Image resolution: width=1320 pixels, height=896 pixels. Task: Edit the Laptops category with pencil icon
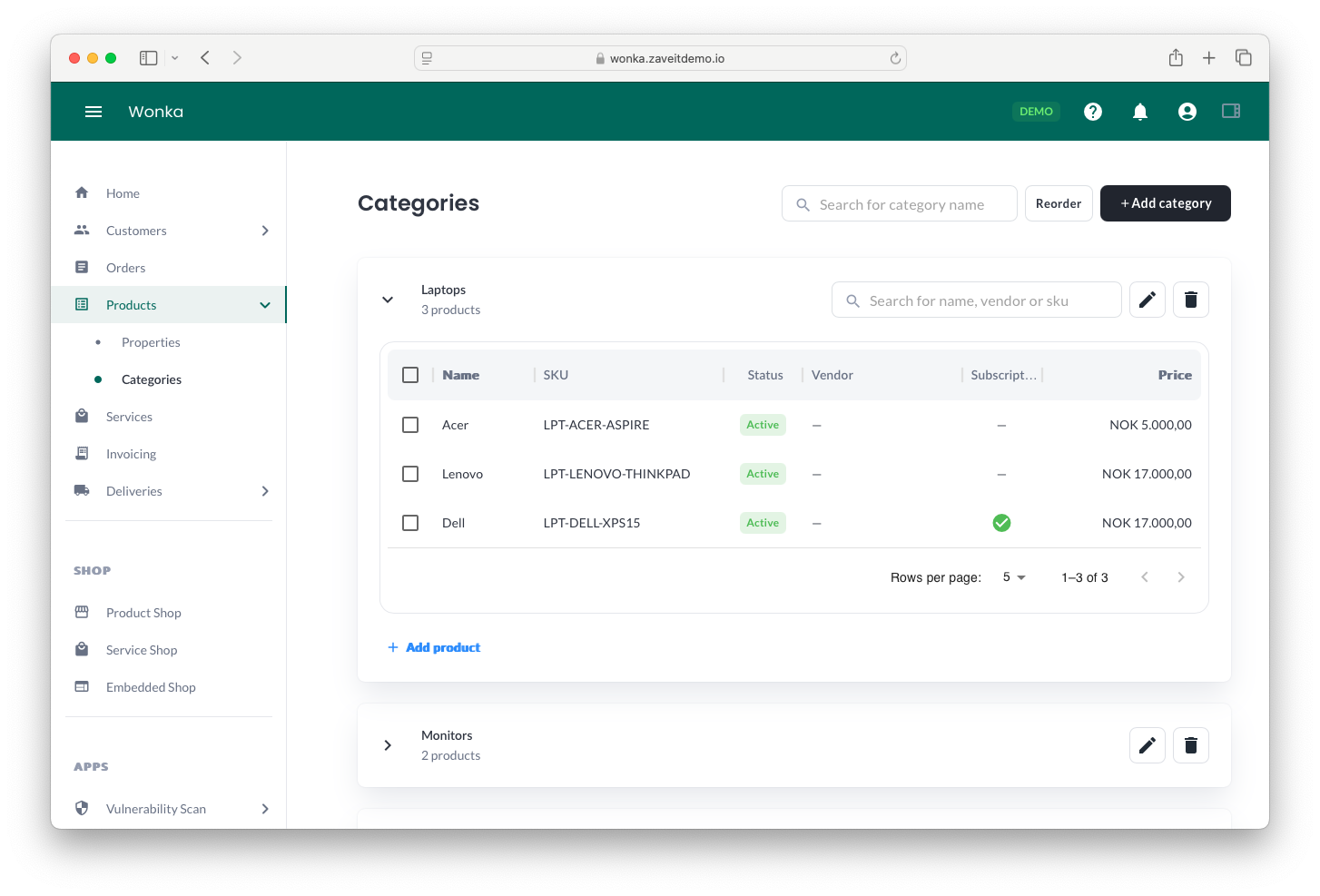1148,300
